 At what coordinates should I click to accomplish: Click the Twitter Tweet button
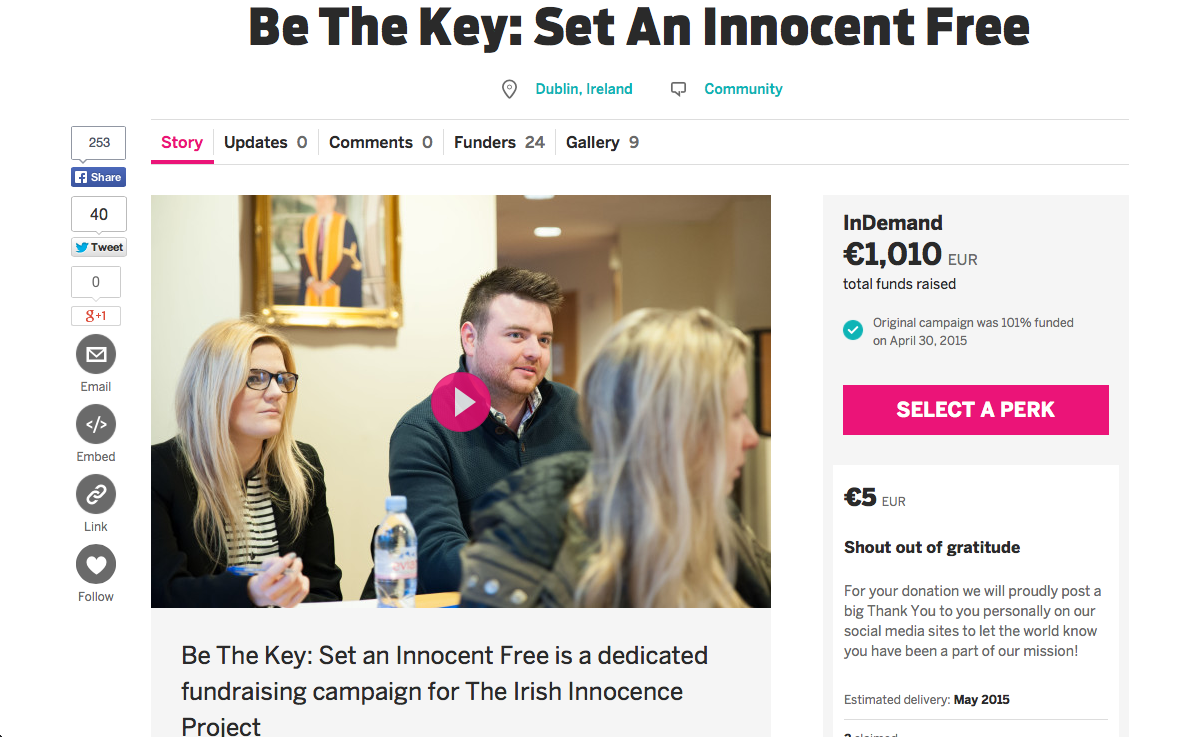98,247
